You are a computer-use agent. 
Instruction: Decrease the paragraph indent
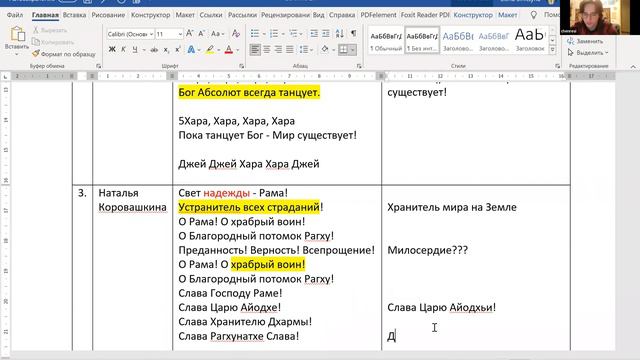coord(313,33)
